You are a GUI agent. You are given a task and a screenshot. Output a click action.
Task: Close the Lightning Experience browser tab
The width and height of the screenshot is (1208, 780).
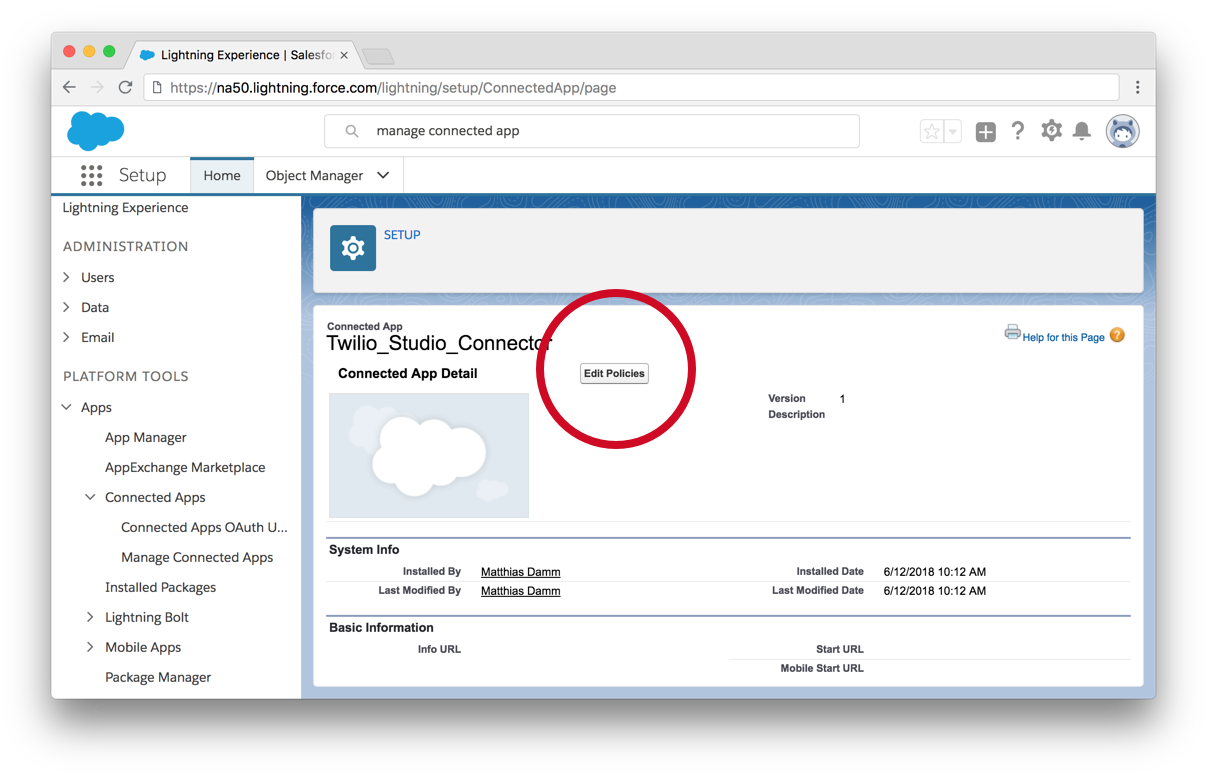pyautogui.click(x=344, y=55)
